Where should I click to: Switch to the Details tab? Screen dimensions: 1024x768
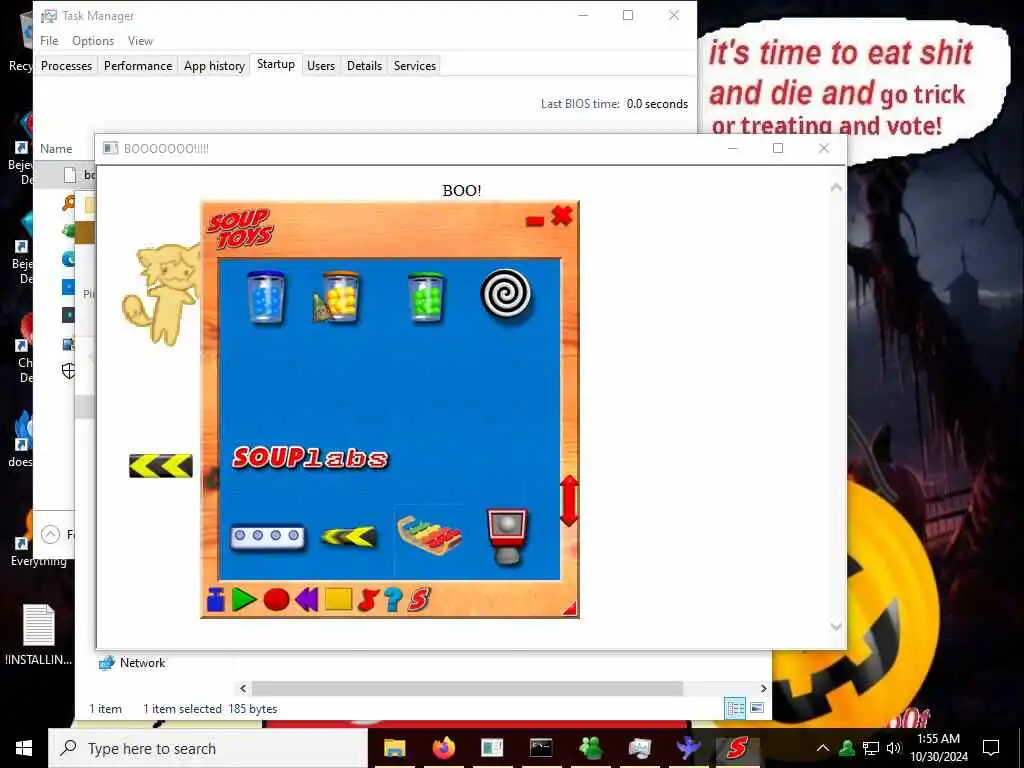tap(364, 65)
